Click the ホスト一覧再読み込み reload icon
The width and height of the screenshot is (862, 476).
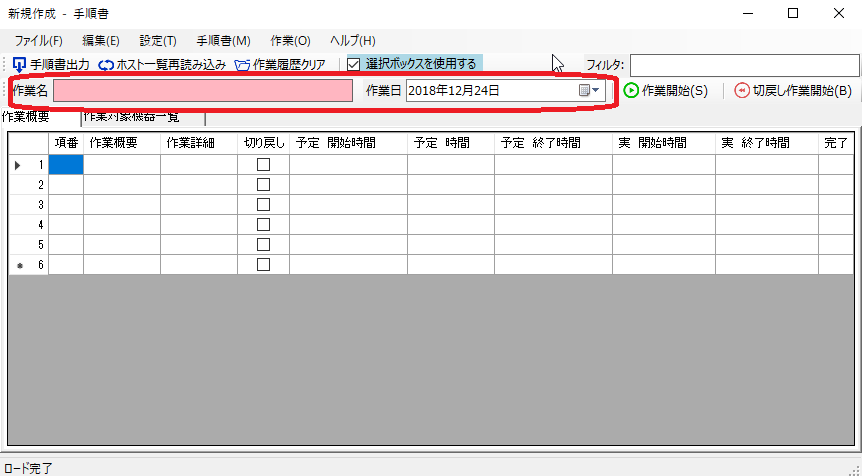pos(106,65)
